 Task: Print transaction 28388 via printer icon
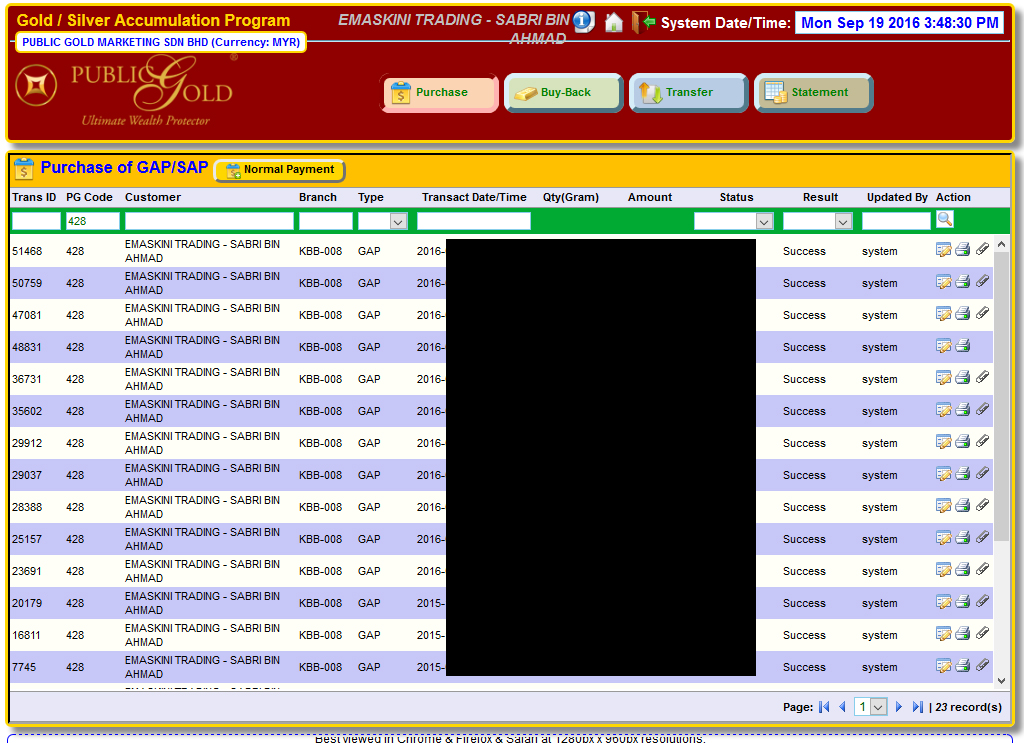963,505
